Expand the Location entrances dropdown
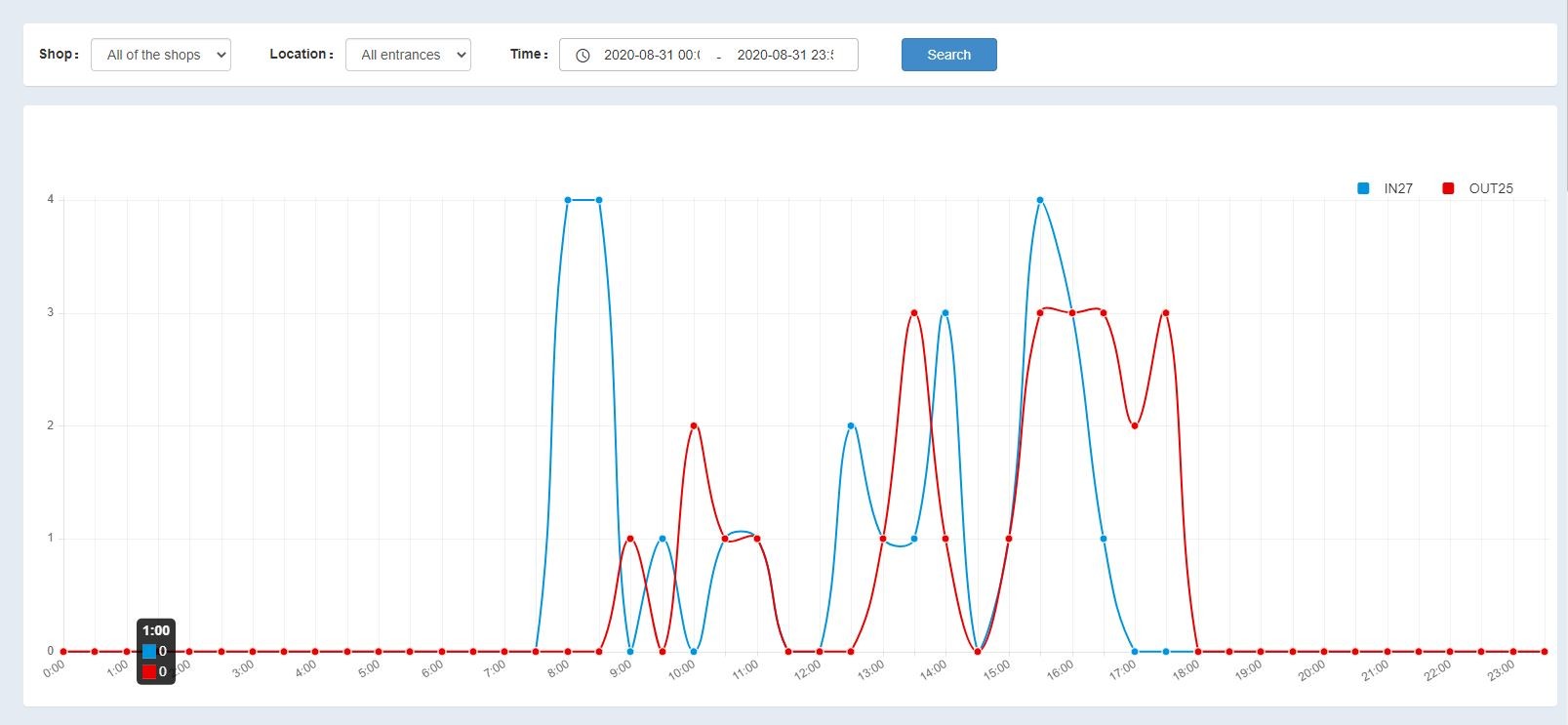 (x=408, y=55)
